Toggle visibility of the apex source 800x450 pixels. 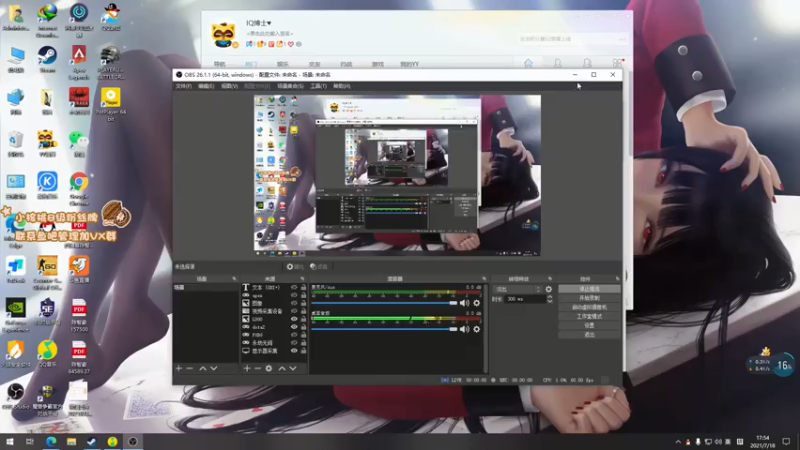(x=294, y=295)
